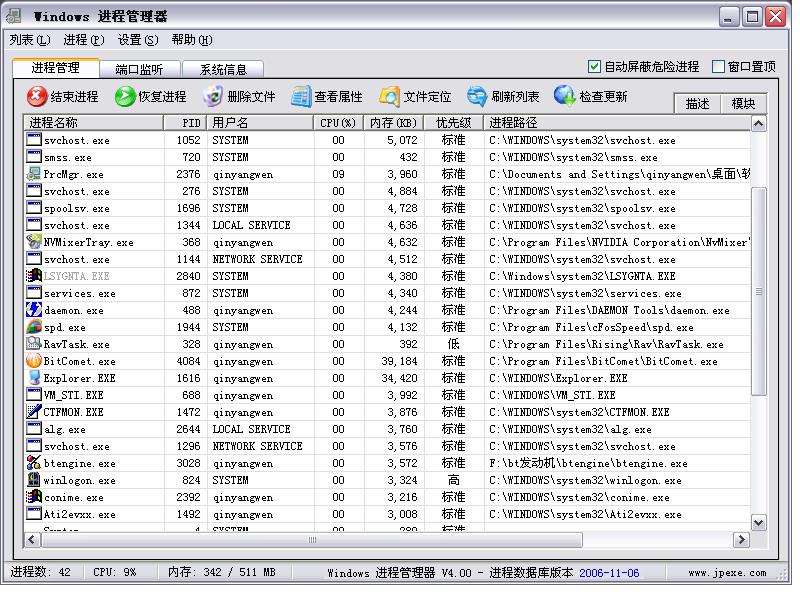Sort by CPU(%) column header
This screenshot has width=800, height=600.
338,122
